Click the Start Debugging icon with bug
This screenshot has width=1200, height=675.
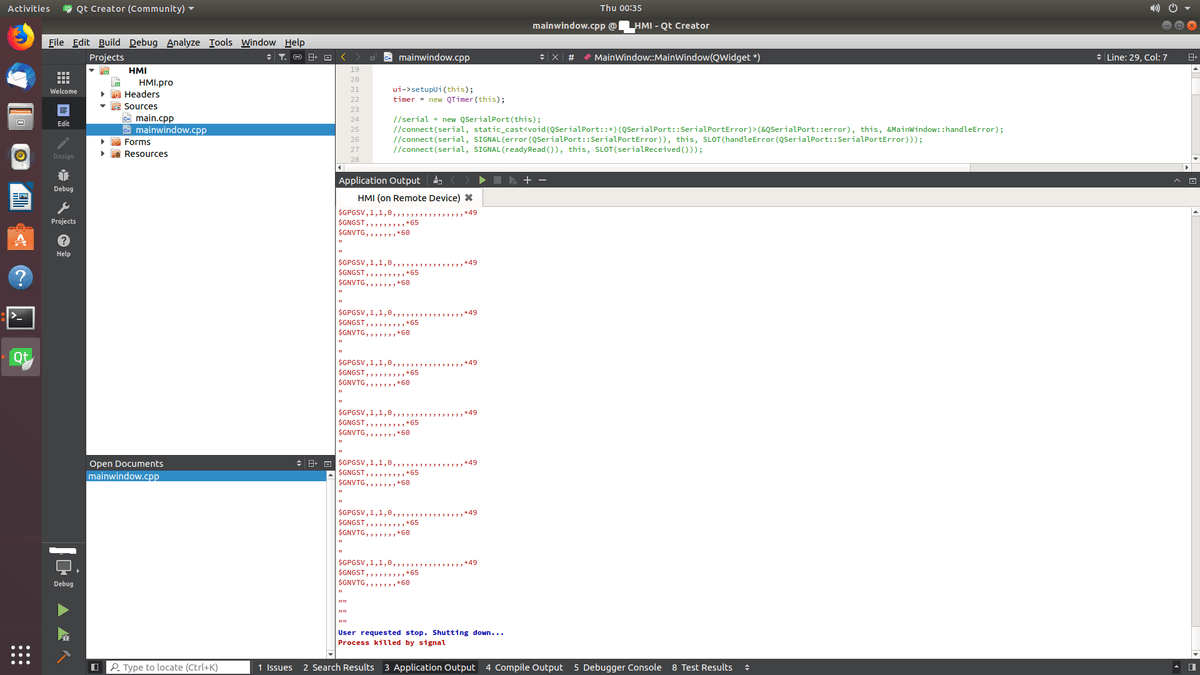[x=63, y=634]
